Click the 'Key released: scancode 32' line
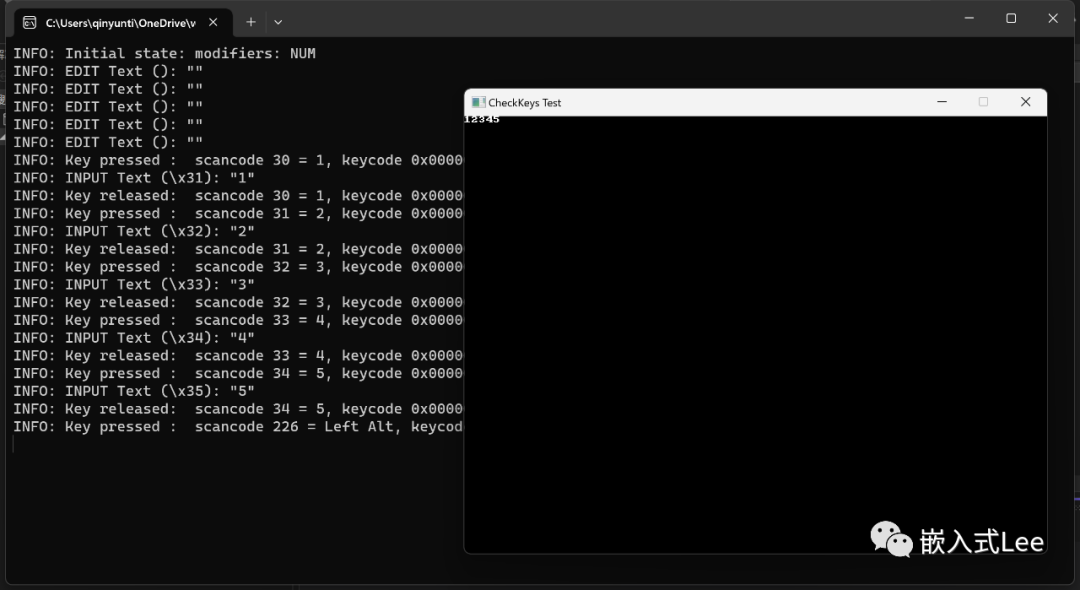 [238, 302]
